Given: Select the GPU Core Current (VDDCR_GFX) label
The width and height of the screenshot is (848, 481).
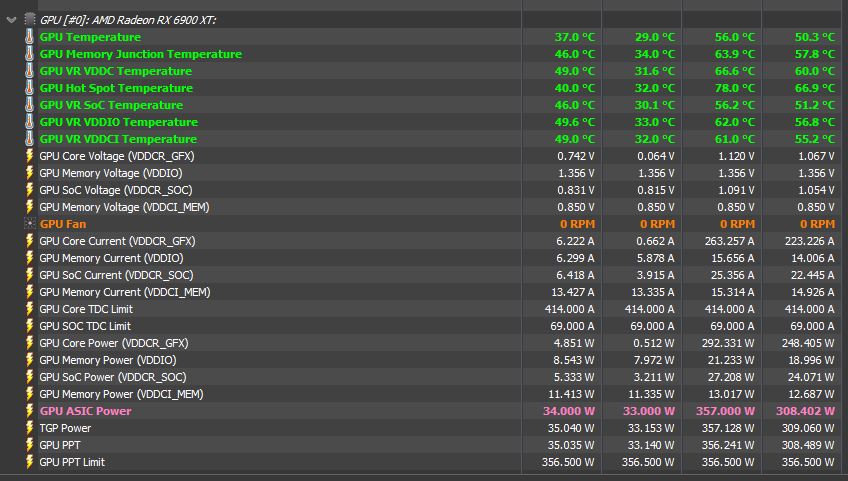Looking at the screenshot, I should (x=117, y=241).
